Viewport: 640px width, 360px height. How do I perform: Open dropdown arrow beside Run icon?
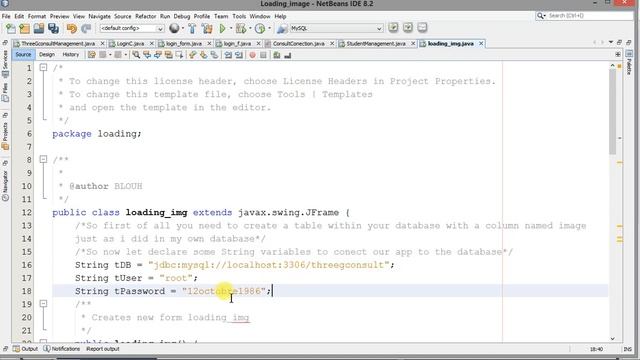(231, 29)
